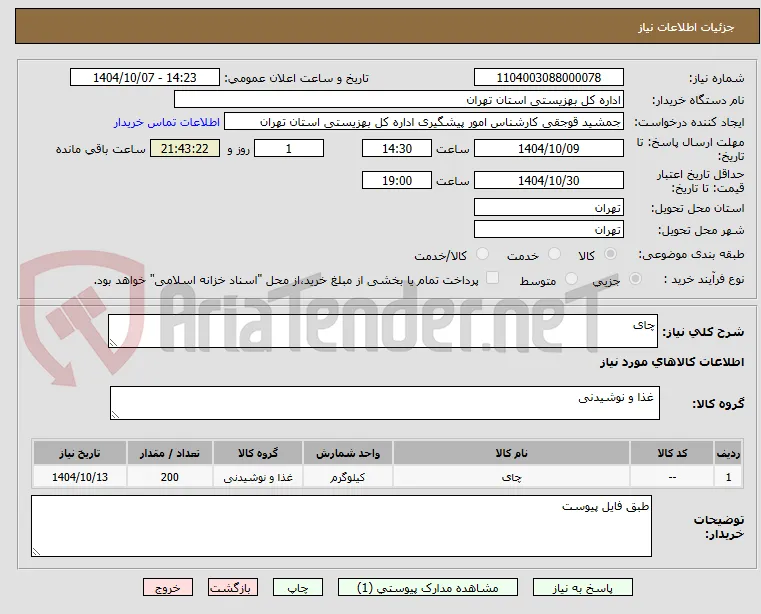Image resolution: width=761 pixels, height=614 pixels.
Task: Select the خدمت radio button
Action: pyautogui.click(x=554, y=254)
